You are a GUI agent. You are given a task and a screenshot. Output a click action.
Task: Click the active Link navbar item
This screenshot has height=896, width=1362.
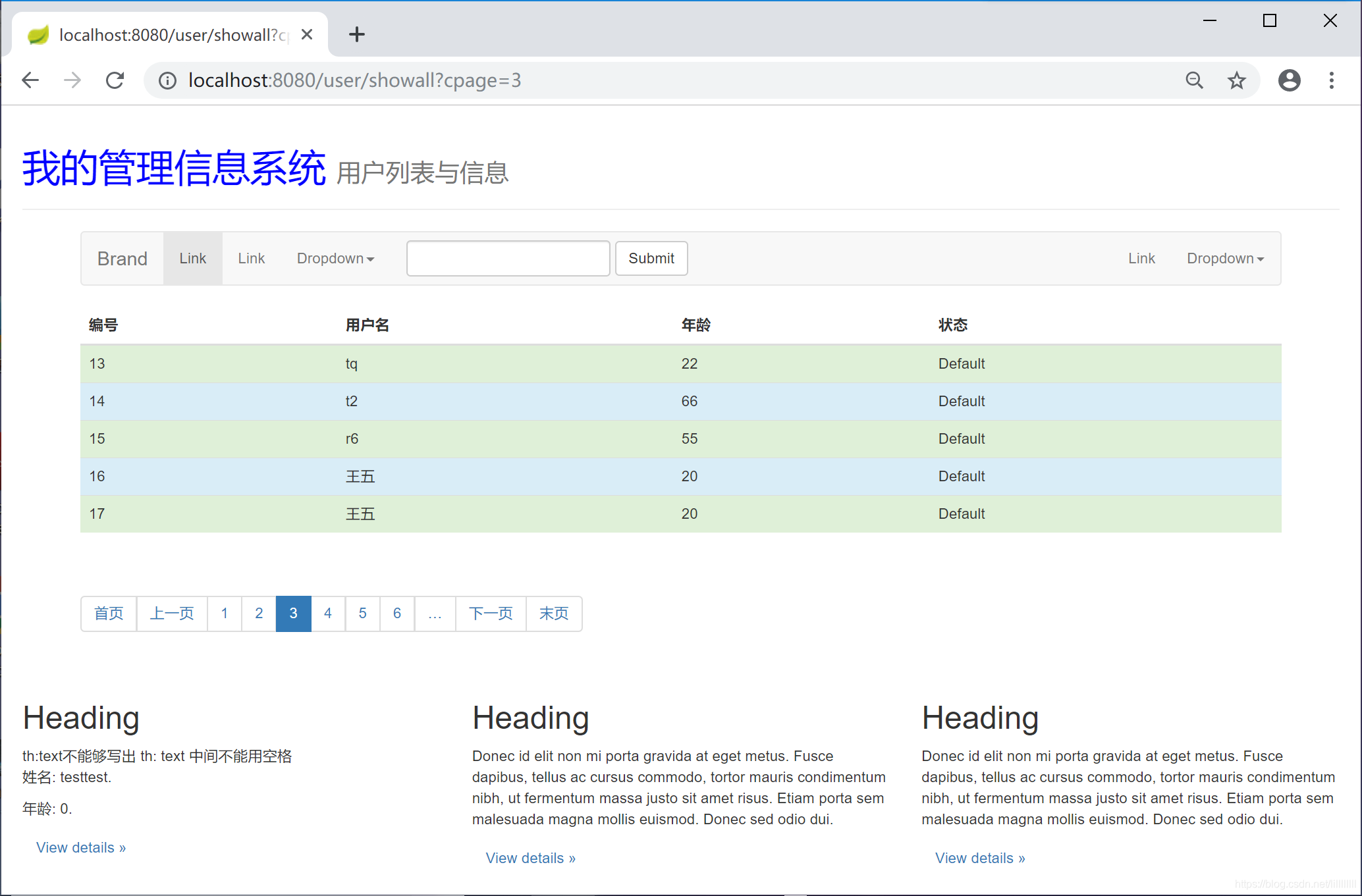(192, 258)
